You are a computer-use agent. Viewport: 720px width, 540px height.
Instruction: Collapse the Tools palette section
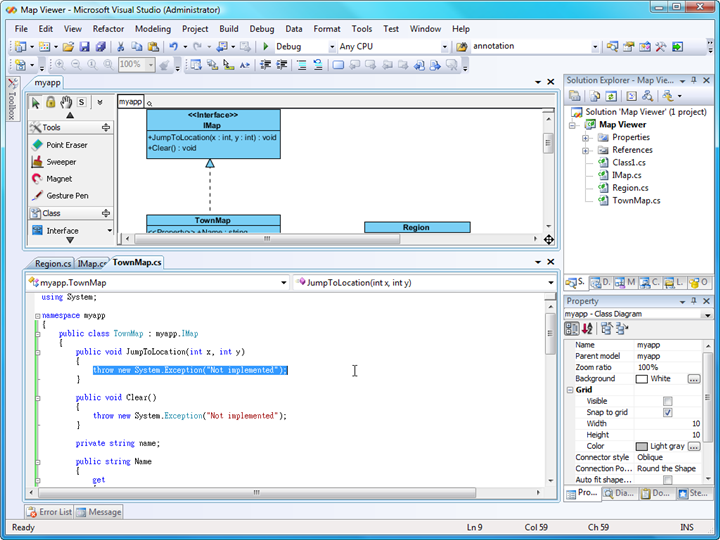tap(106, 127)
